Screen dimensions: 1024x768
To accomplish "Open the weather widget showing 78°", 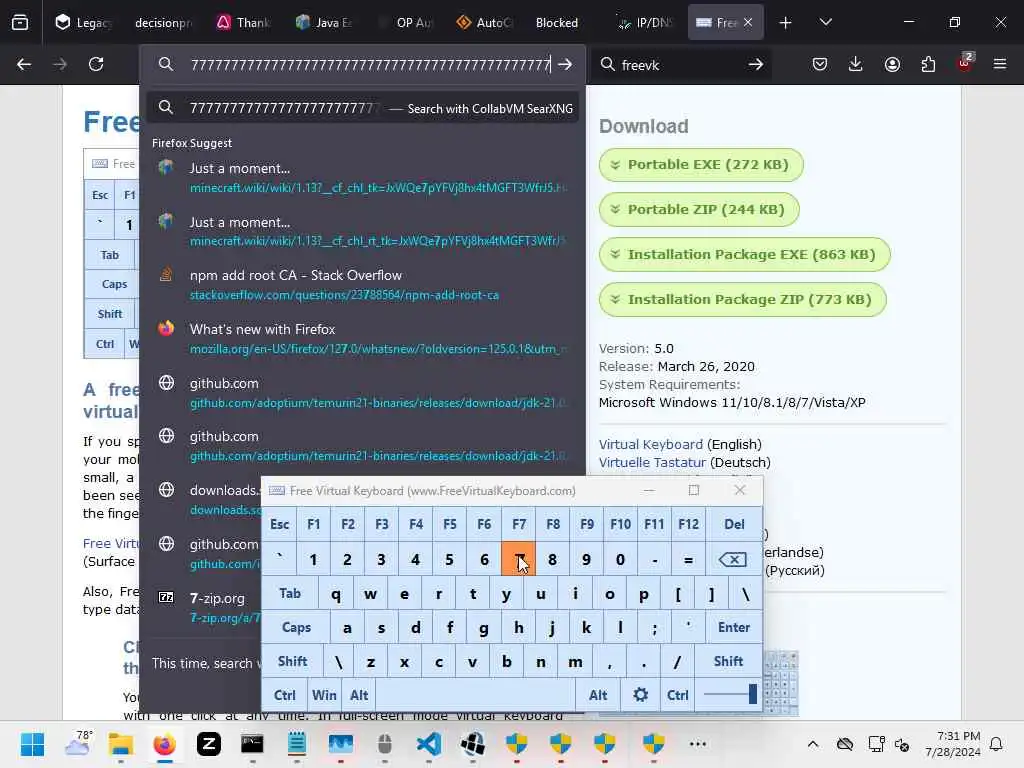I will click(x=78, y=744).
